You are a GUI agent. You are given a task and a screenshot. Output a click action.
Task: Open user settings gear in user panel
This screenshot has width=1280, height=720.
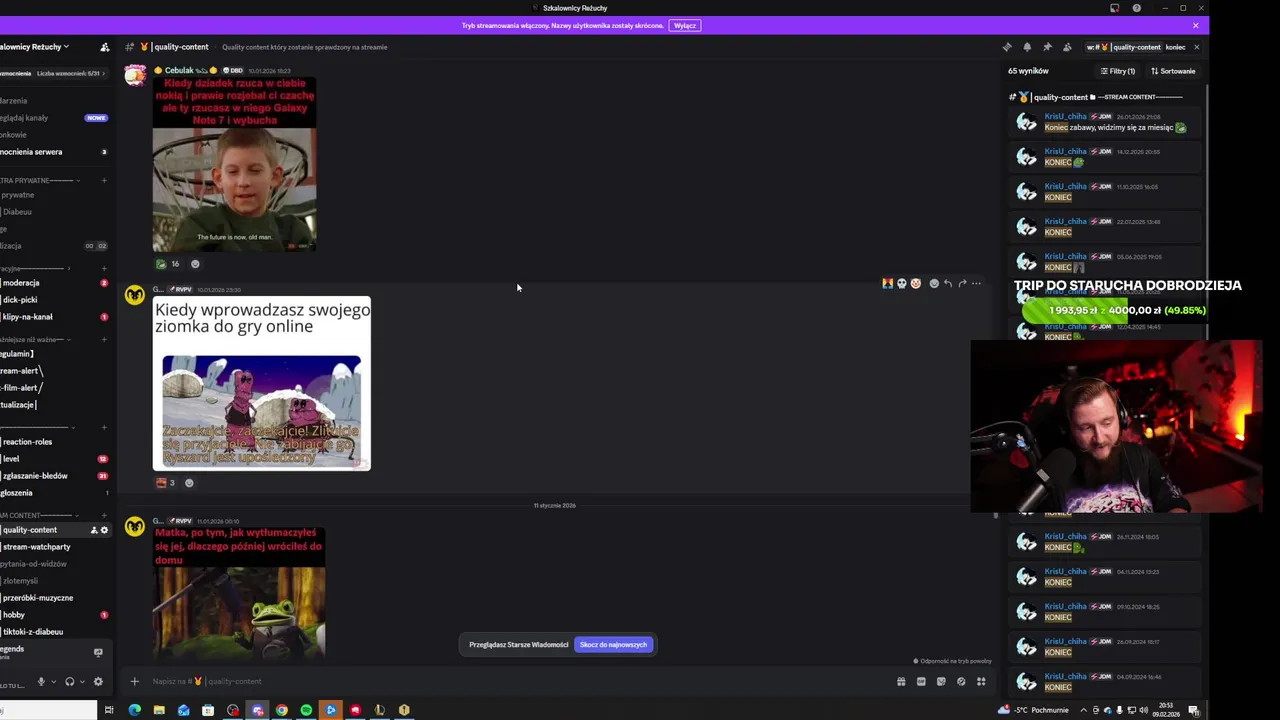click(x=98, y=682)
